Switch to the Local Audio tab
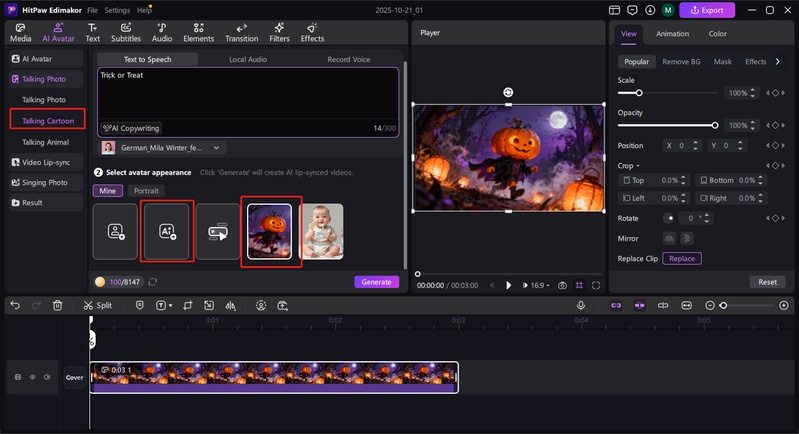 coord(250,60)
